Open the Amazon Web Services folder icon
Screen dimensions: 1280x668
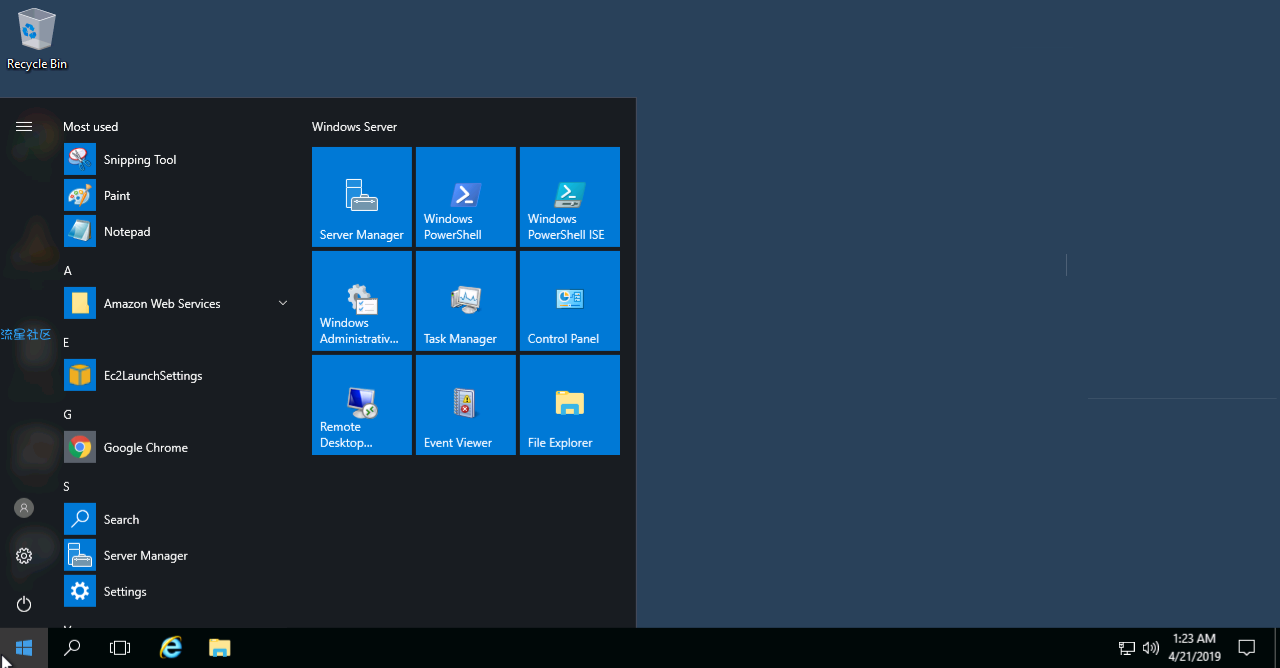coord(80,304)
